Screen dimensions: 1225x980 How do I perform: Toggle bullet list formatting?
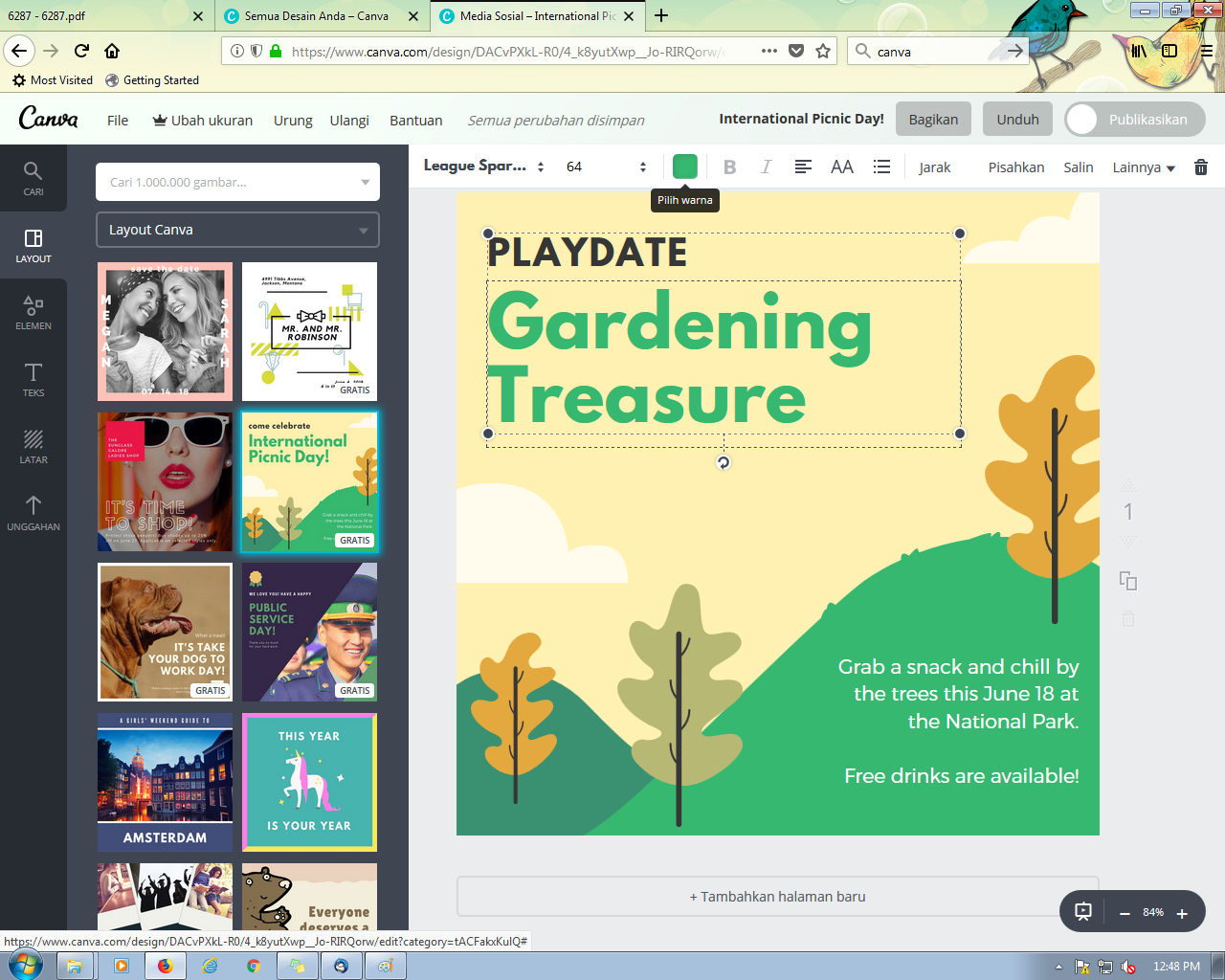881,166
